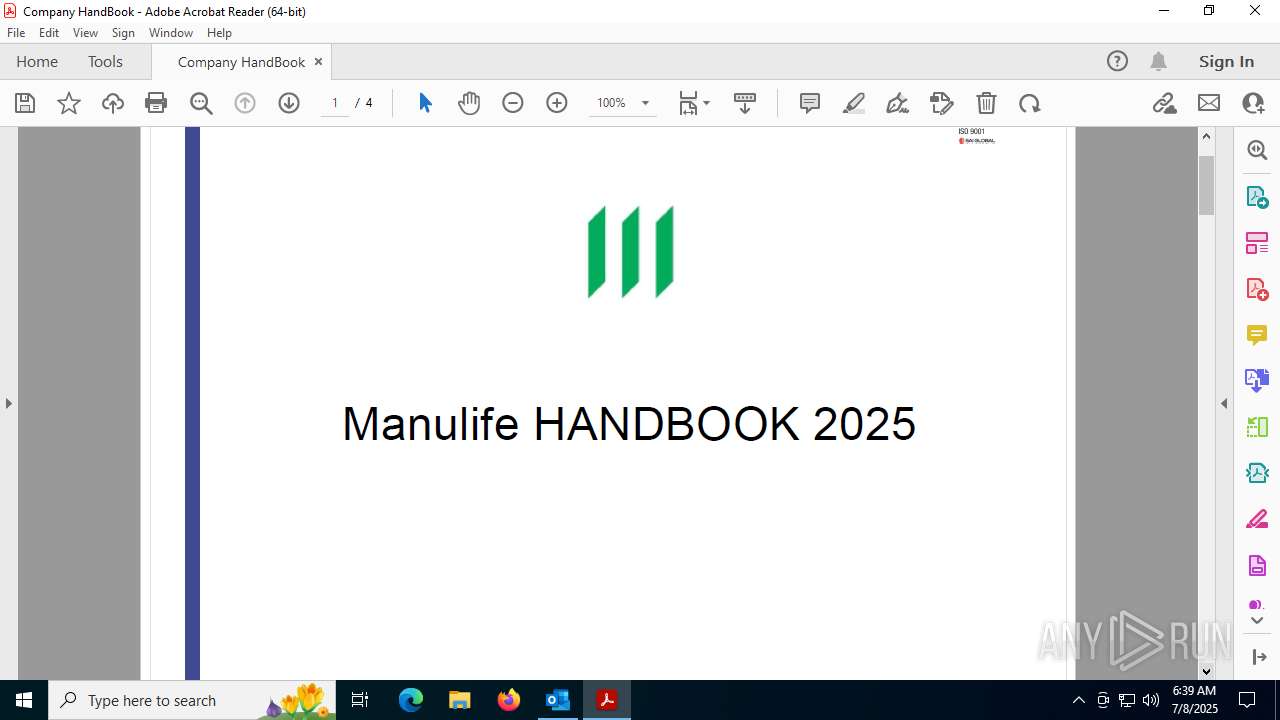Activate the Hand pan tool
The width and height of the screenshot is (1280, 720).
pos(469,103)
